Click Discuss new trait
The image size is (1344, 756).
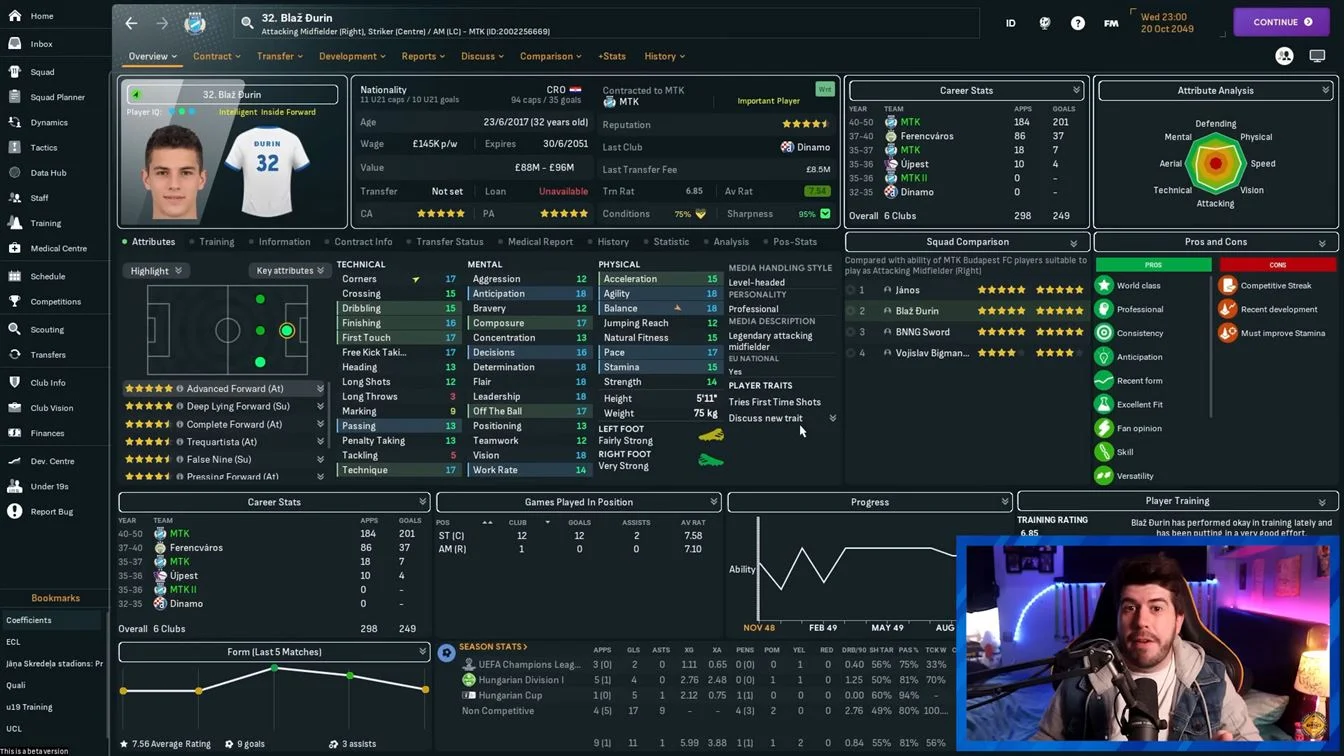click(x=765, y=418)
